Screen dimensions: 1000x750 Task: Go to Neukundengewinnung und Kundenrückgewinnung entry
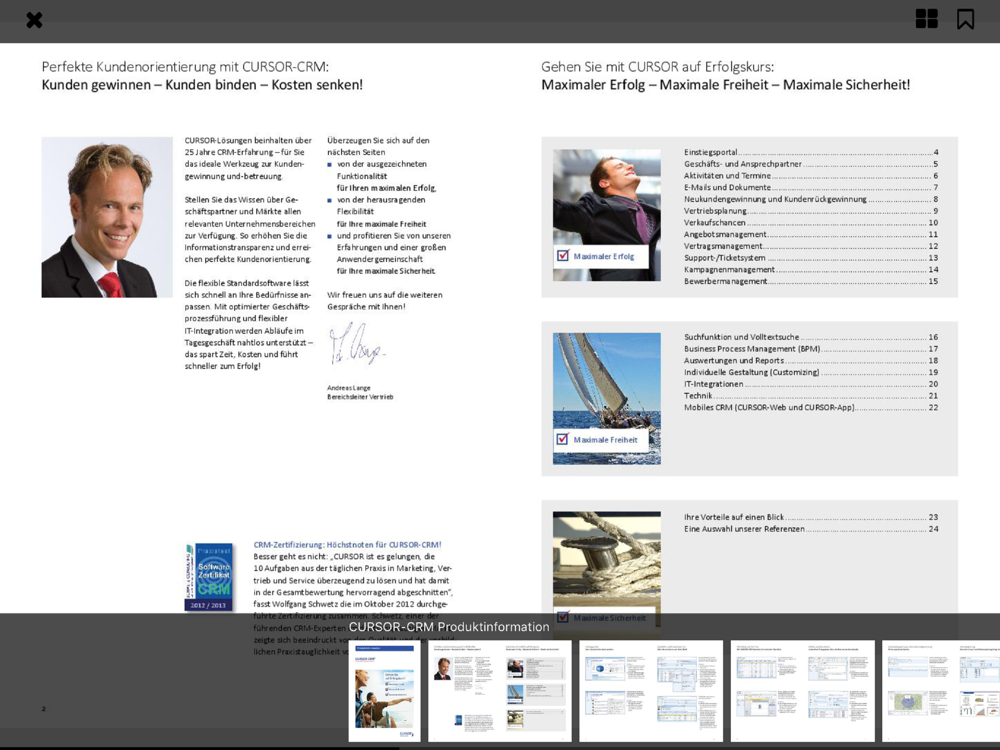pyautogui.click(x=811, y=199)
